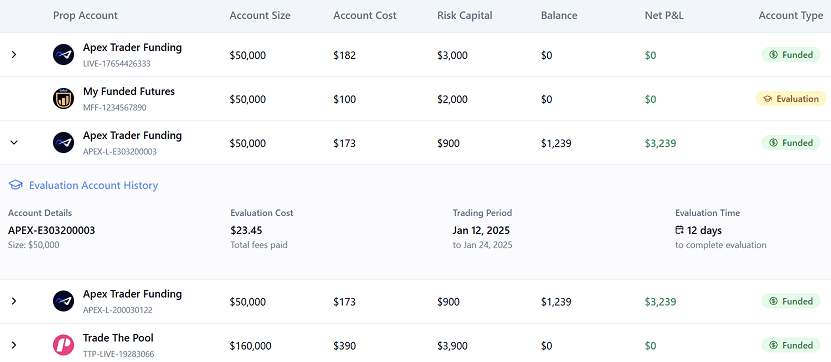The width and height of the screenshot is (831, 362).
Task: Sort by Account Cost column header
Action: tap(365, 16)
